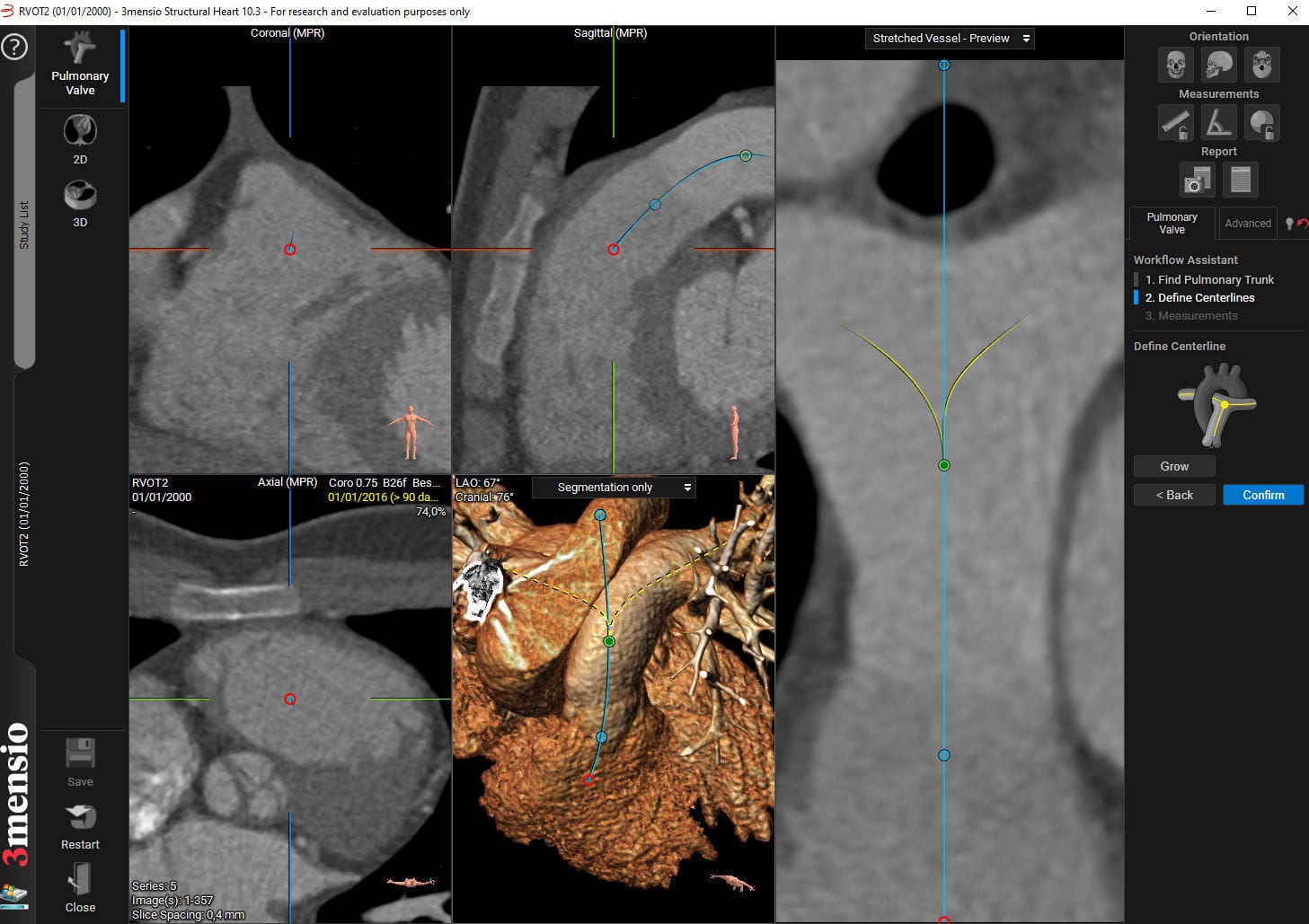1309x924 pixels.
Task: Select the frontal skull orientation view
Action: tap(1175, 64)
